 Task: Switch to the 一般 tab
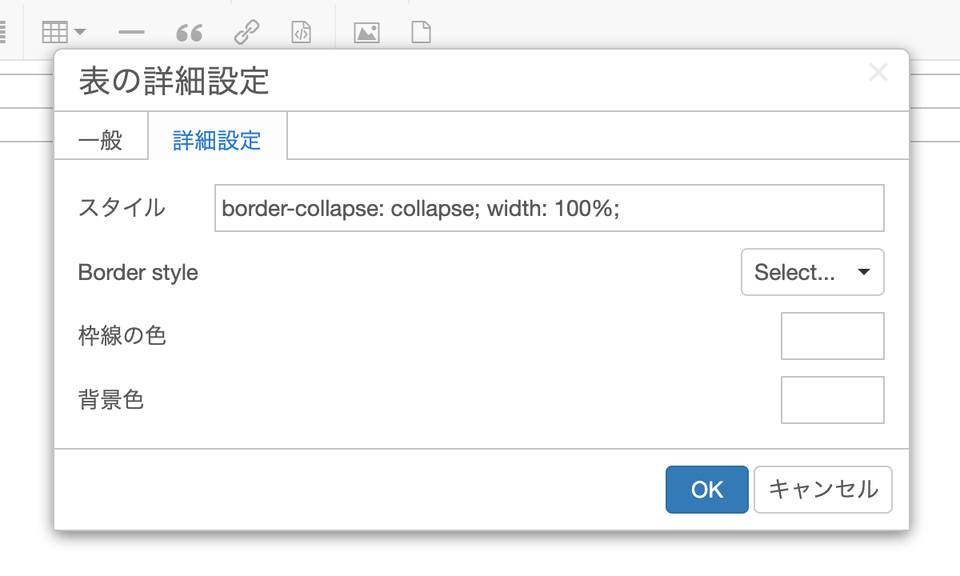(x=101, y=140)
